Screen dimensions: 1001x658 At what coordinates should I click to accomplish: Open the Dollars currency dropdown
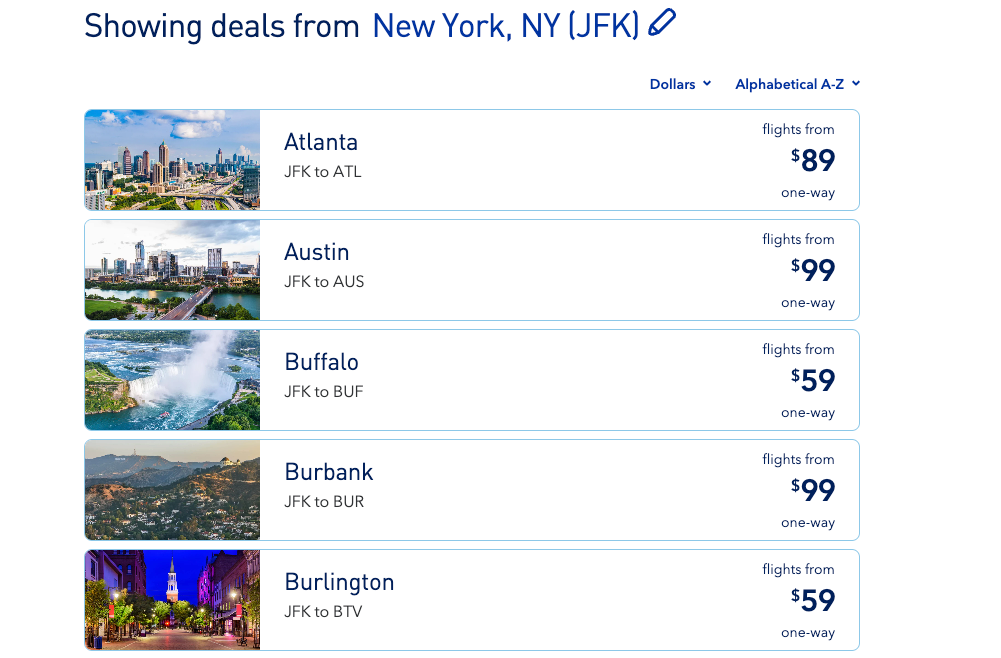click(680, 84)
